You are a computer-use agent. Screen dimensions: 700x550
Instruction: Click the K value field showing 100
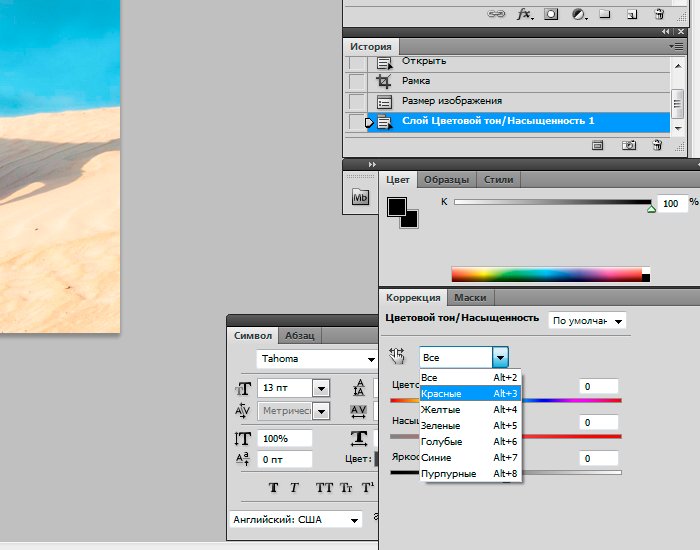point(671,203)
